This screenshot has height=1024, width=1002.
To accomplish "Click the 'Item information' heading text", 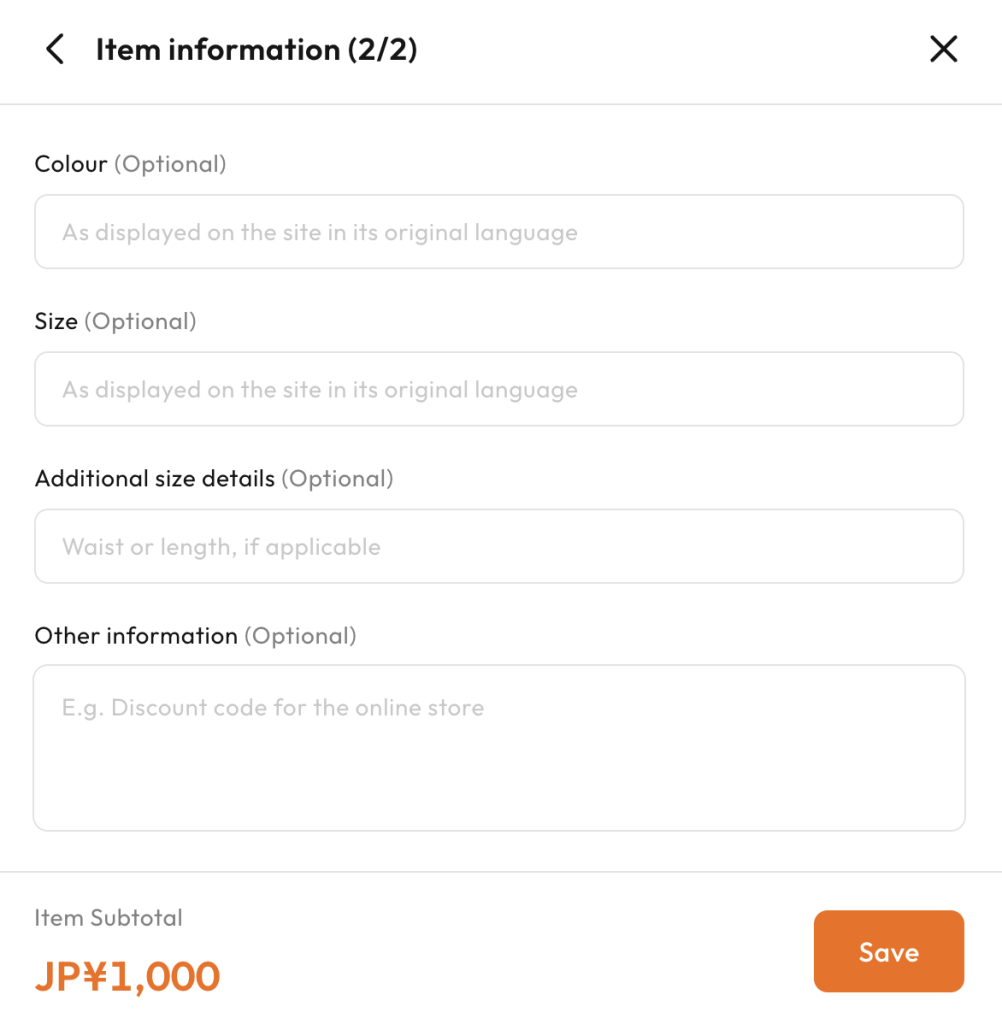I will pyautogui.click(x=217, y=49).
